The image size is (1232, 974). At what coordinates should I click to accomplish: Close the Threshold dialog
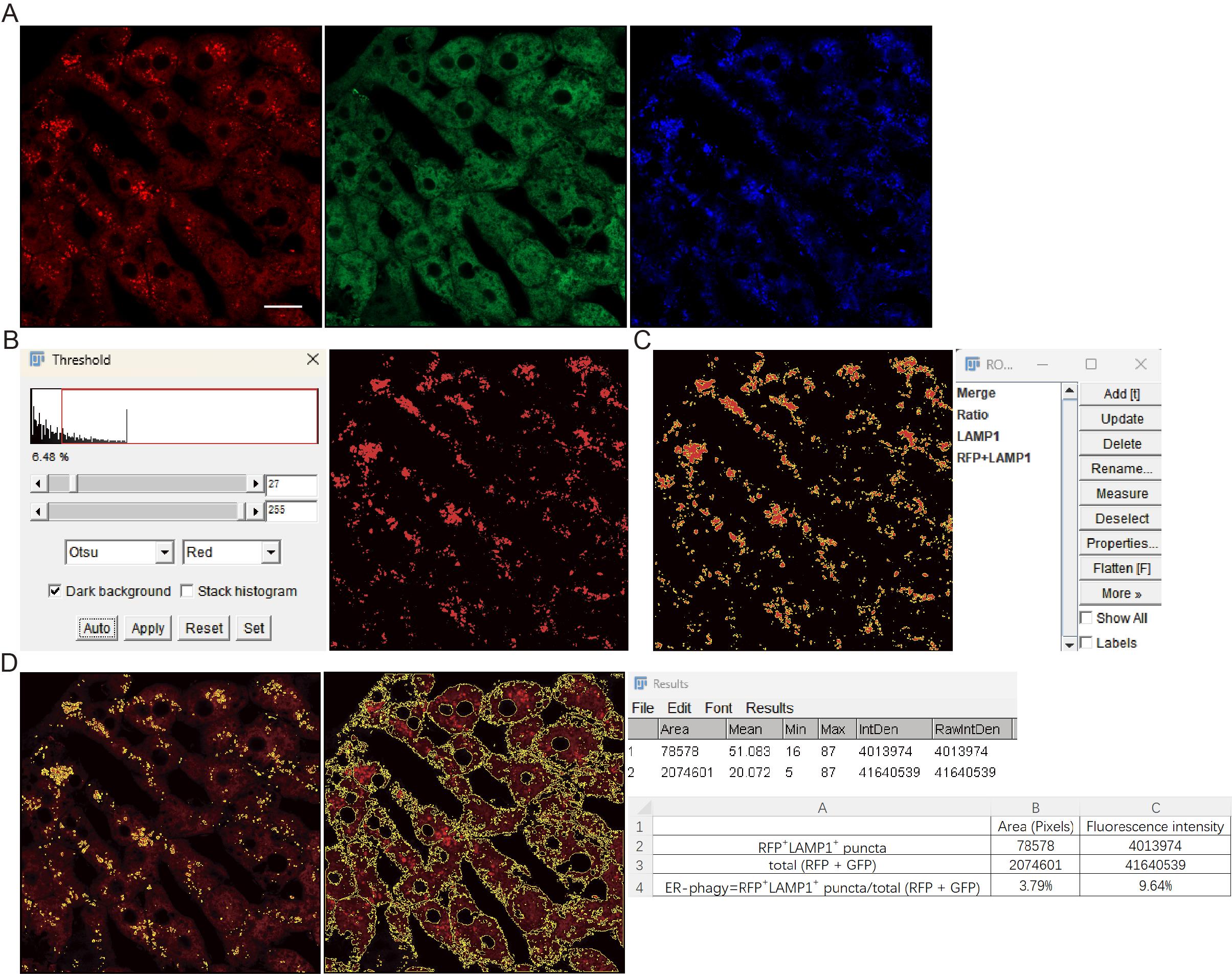(x=312, y=359)
